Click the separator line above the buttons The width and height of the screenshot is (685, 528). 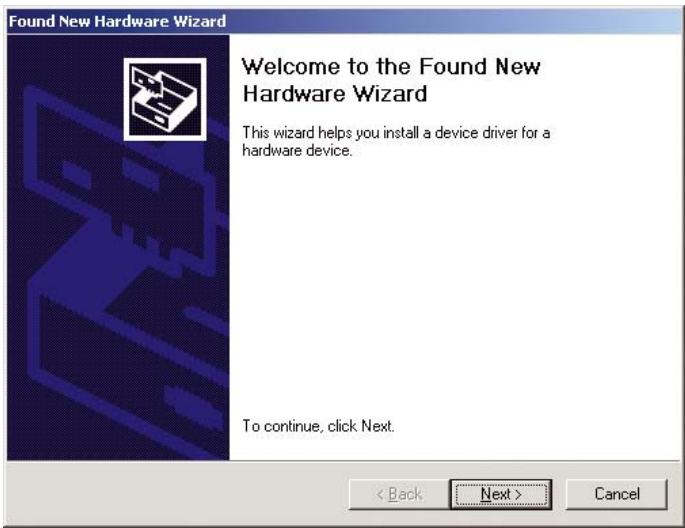click(x=343, y=461)
